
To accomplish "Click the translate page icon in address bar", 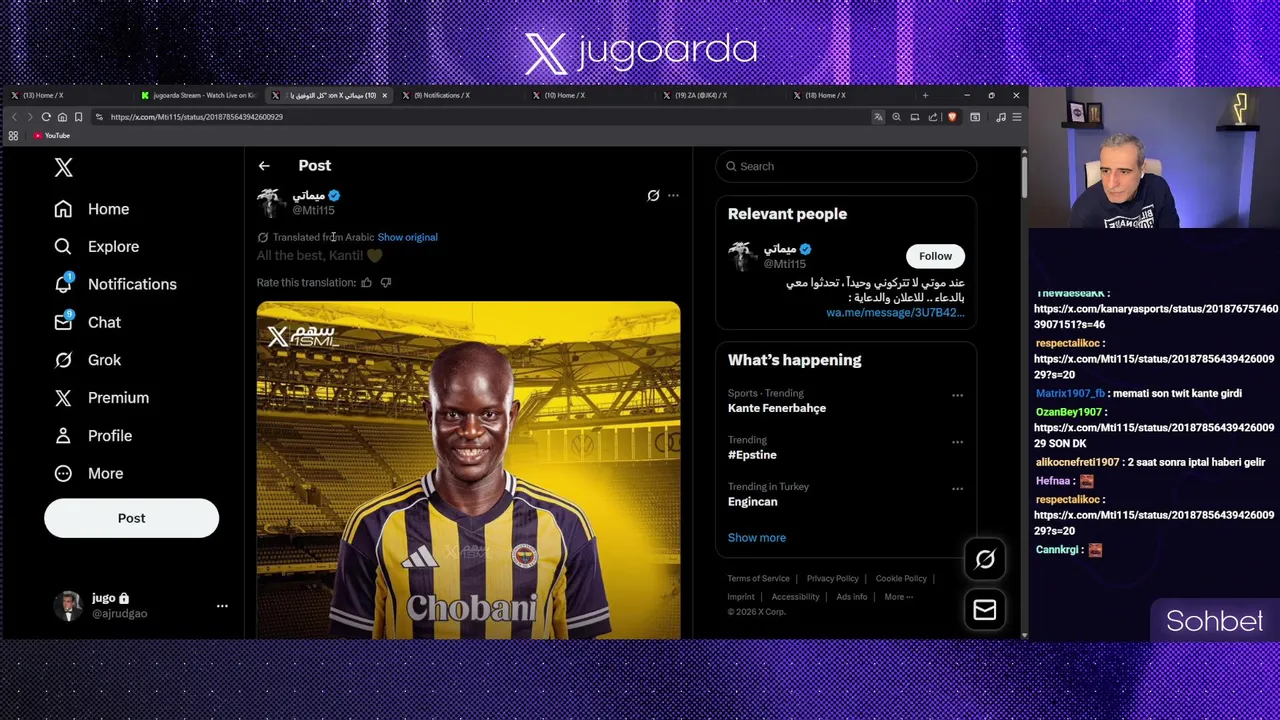I will [x=878, y=117].
